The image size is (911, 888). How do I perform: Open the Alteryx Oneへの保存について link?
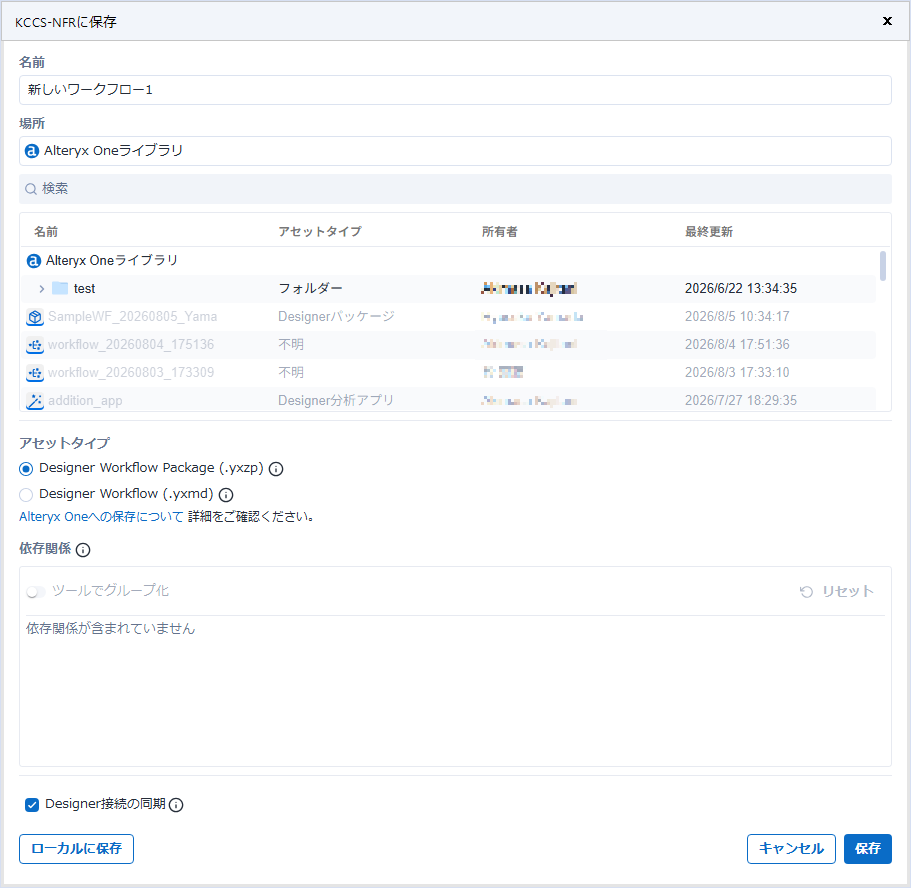(101, 517)
